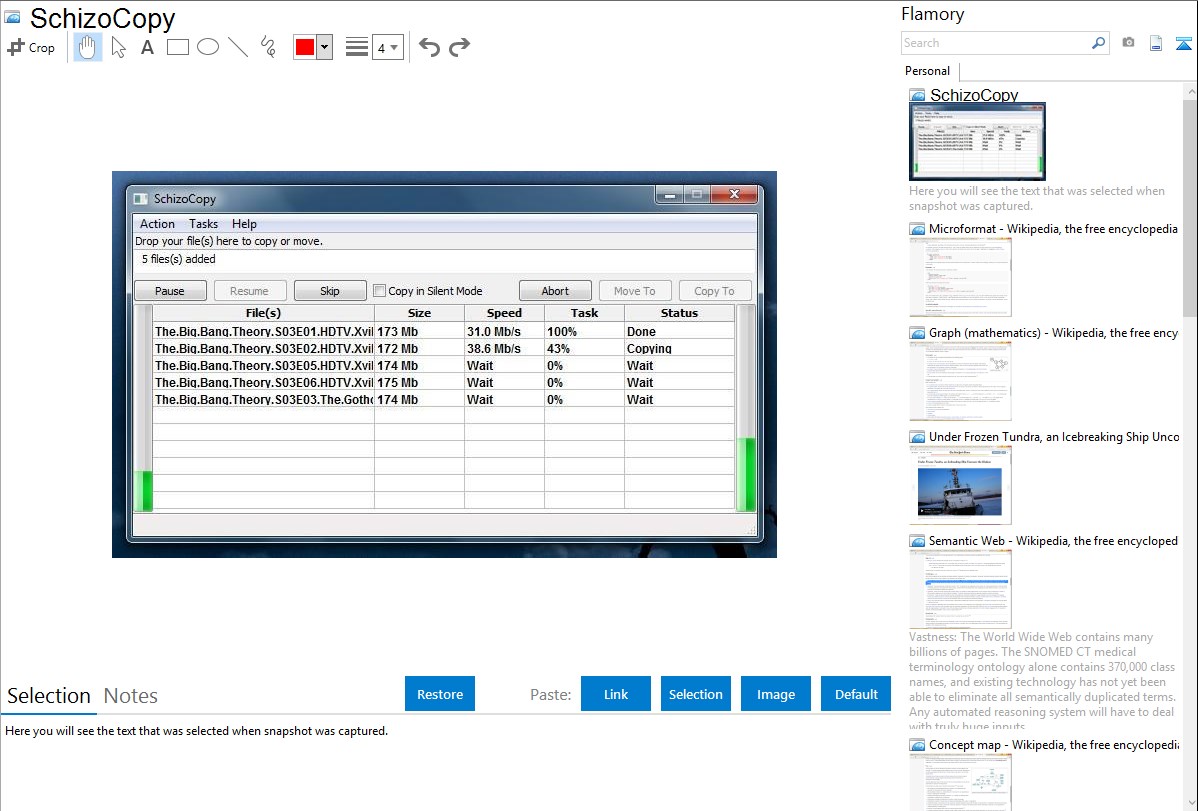Screen dimensions: 1198x811
Task: Select the S03E06 file row
Action: coord(443,382)
